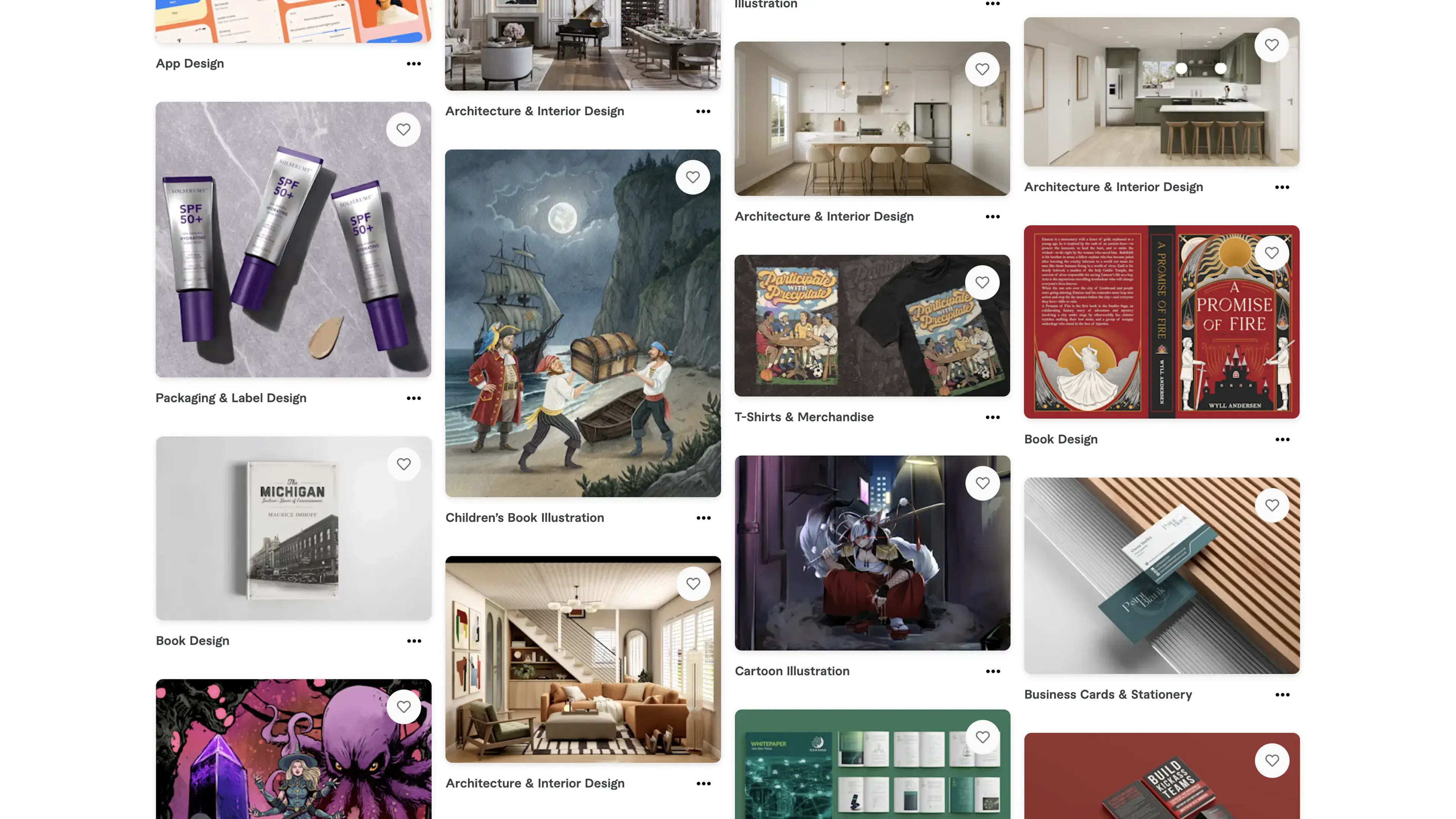The height and width of the screenshot is (819, 1456).
Task: Open the App Design category link
Action: [x=190, y=64]
